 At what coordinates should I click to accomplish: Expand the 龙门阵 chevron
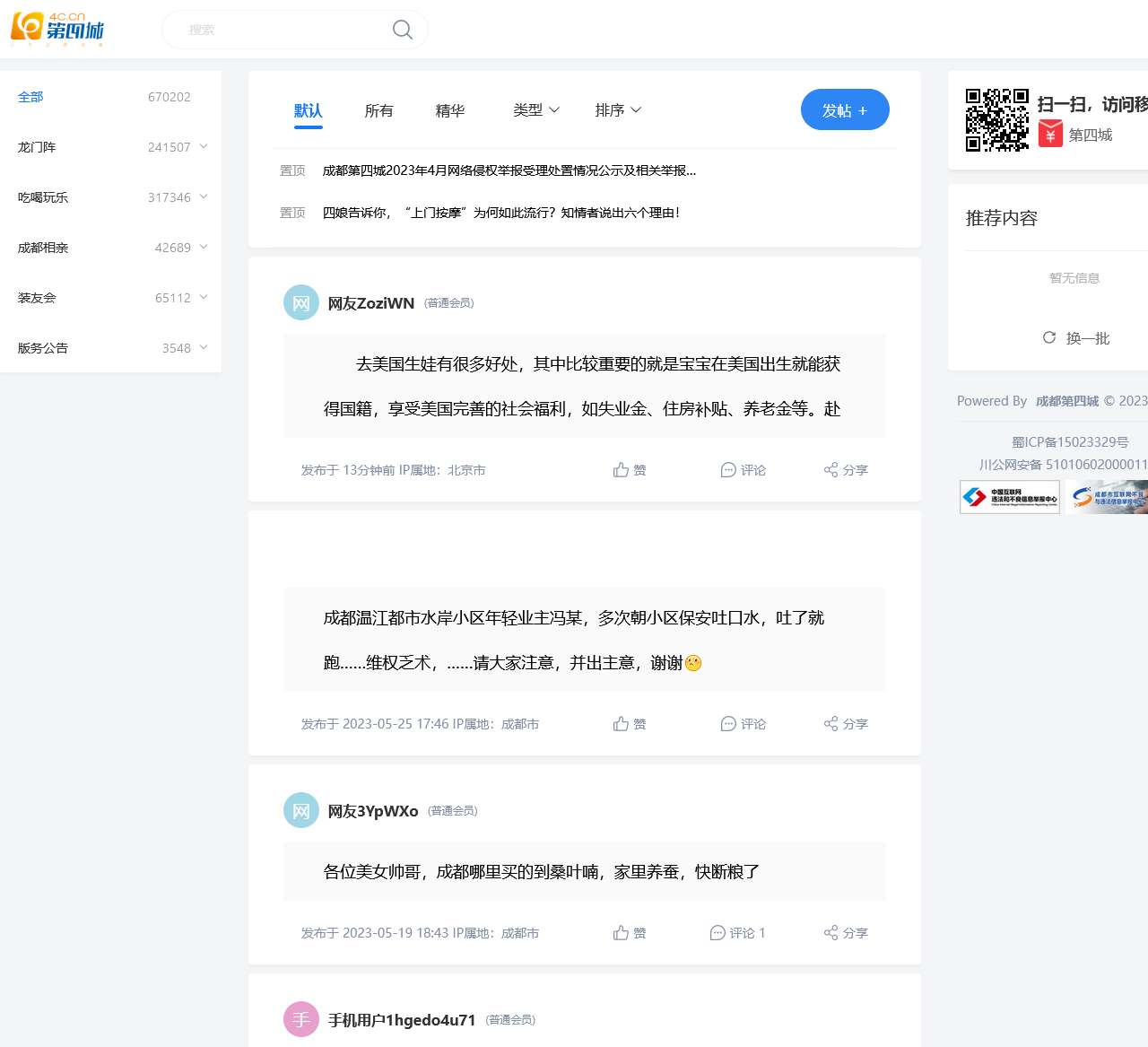coord(204,146)
